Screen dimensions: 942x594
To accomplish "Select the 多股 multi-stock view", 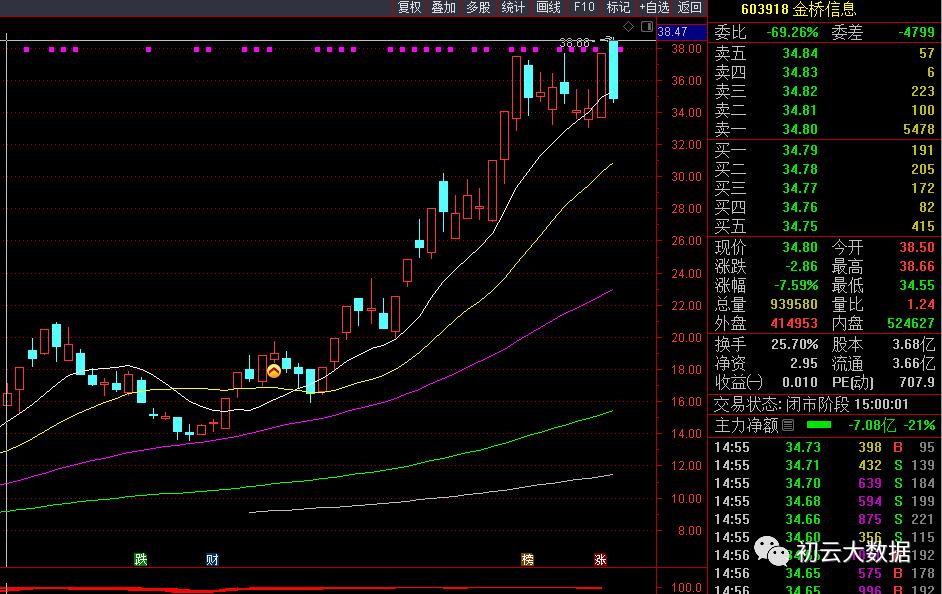I will pyautogui.click(x=478, y=8).
